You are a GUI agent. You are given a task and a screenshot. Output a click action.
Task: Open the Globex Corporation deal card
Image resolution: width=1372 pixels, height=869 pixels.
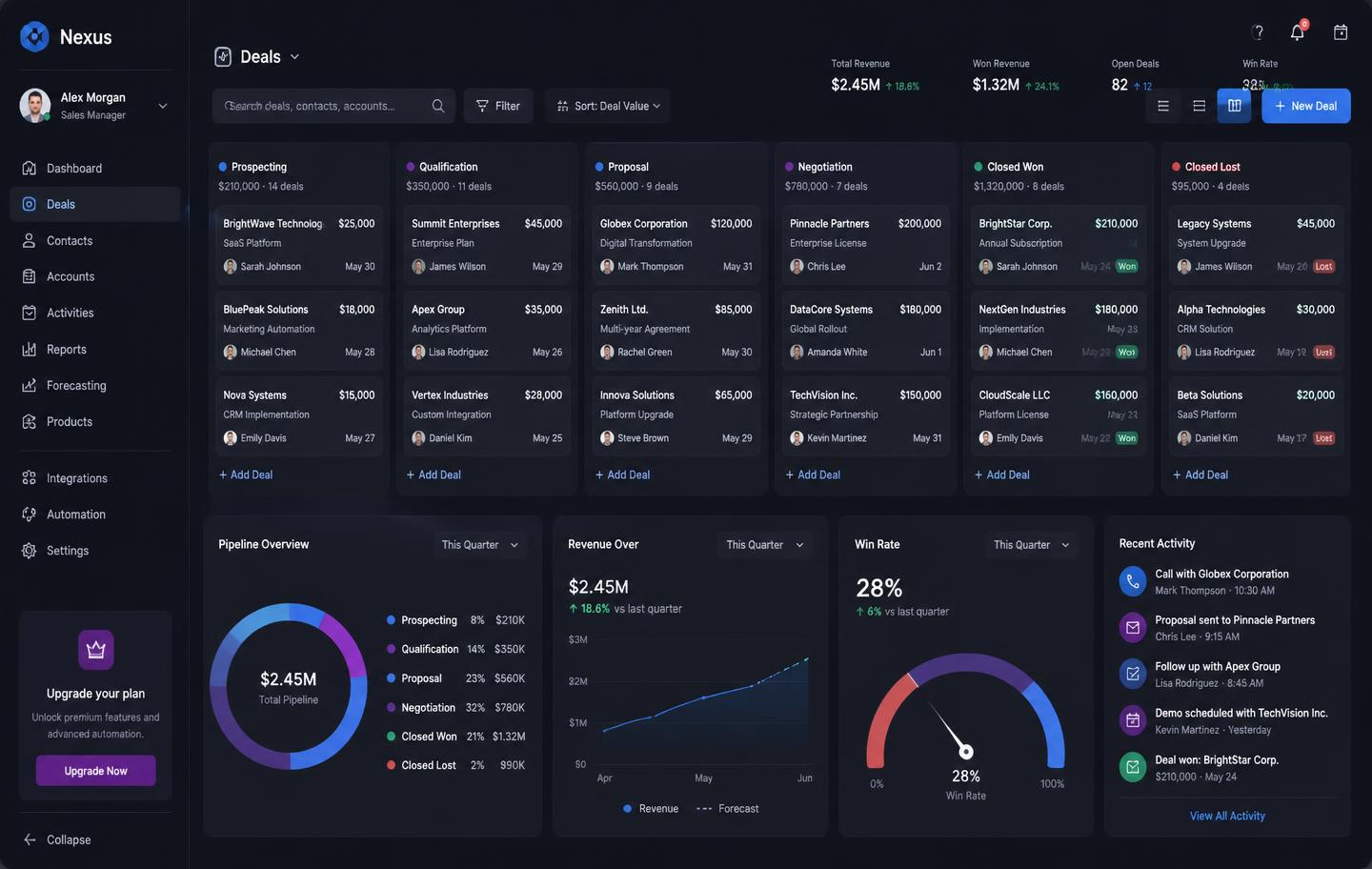[676, 245]
